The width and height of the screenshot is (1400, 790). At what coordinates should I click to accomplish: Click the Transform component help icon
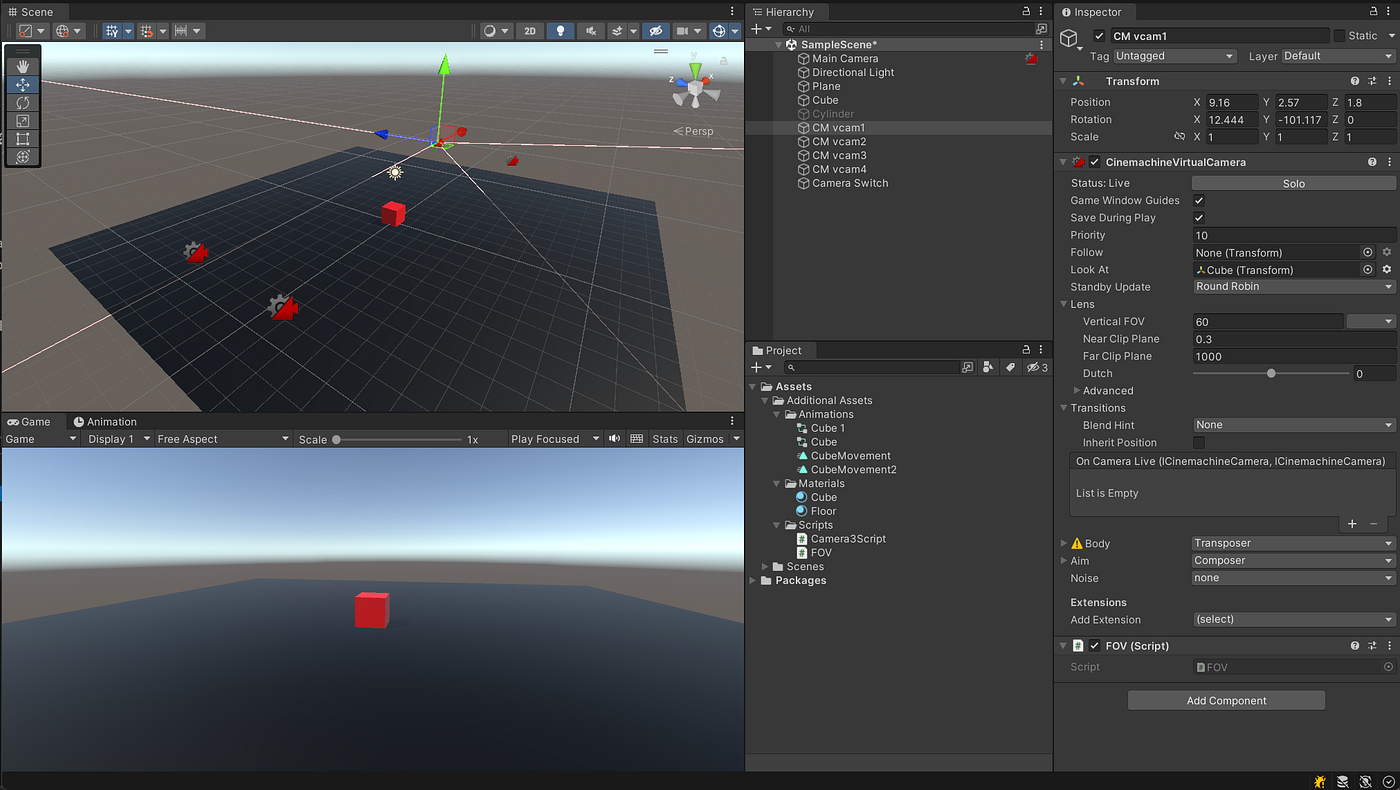(1355, 81)
